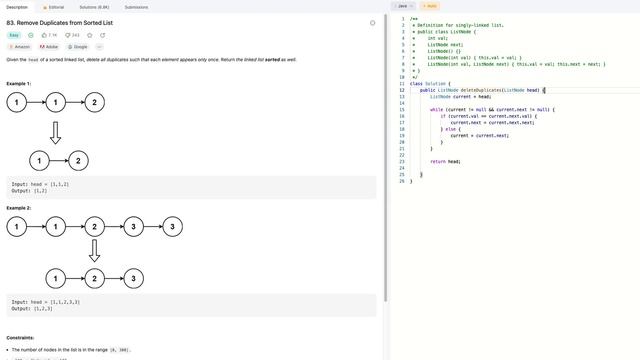This screenshot has height=360, width=640.
Task: Click line 12 deleteDuplicates method signature
Action: 482,90
